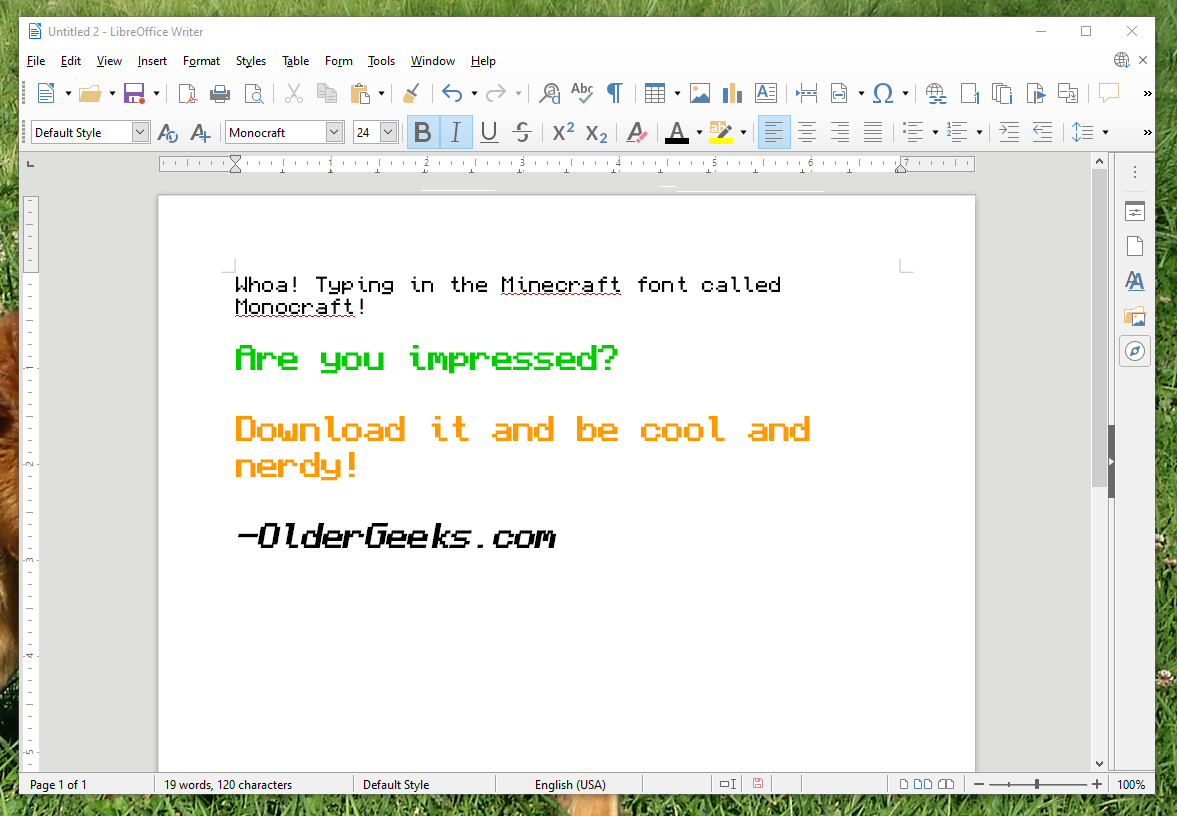The image size is (1177, 816).
Task: Open the line spacing dropdown arrow
Action: coord(1105,133)
